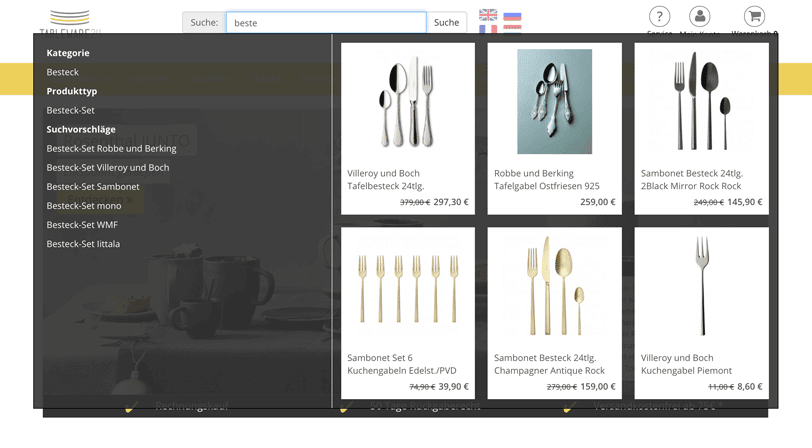The width and height of the screenshot is (812, 448).
Task: Click the 'Suche:' label beside search field
Action: [204, 23]
